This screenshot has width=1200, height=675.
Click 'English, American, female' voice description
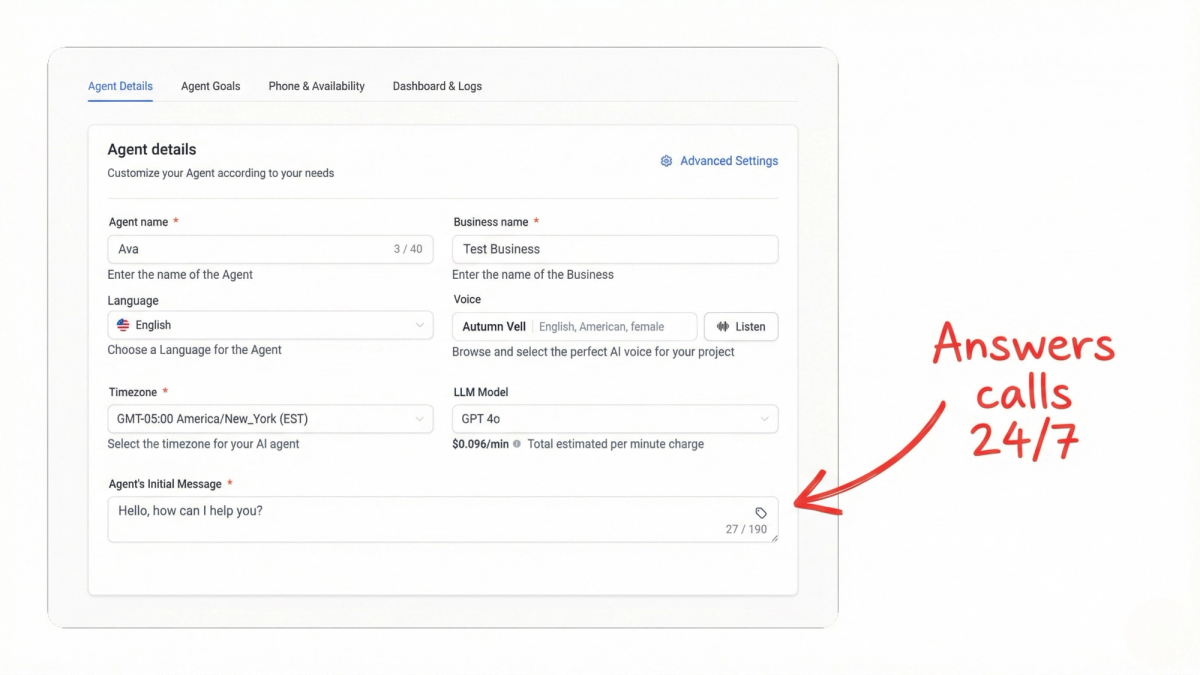(x=601, y=327)
